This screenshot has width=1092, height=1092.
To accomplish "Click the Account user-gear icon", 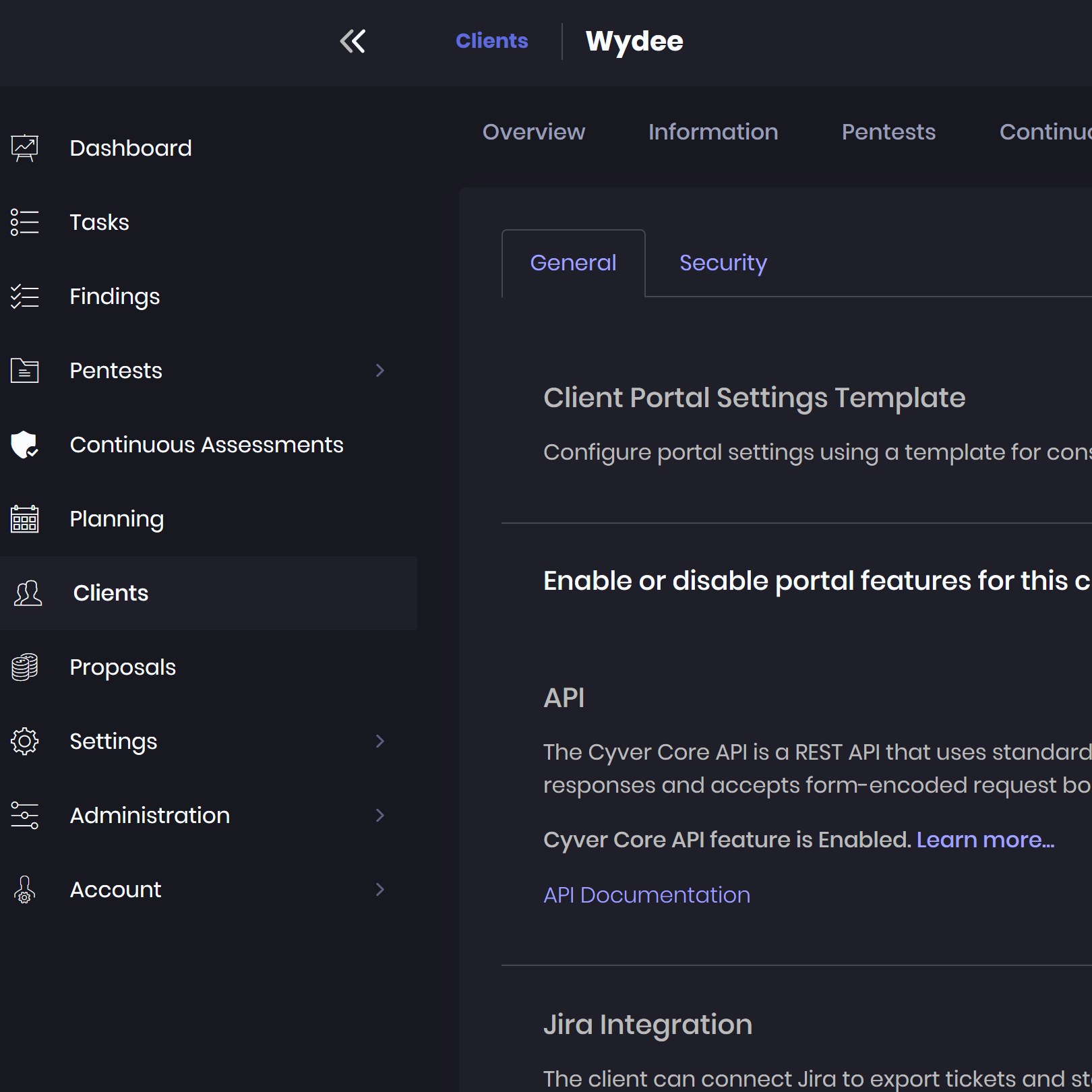I will (25, 890).
